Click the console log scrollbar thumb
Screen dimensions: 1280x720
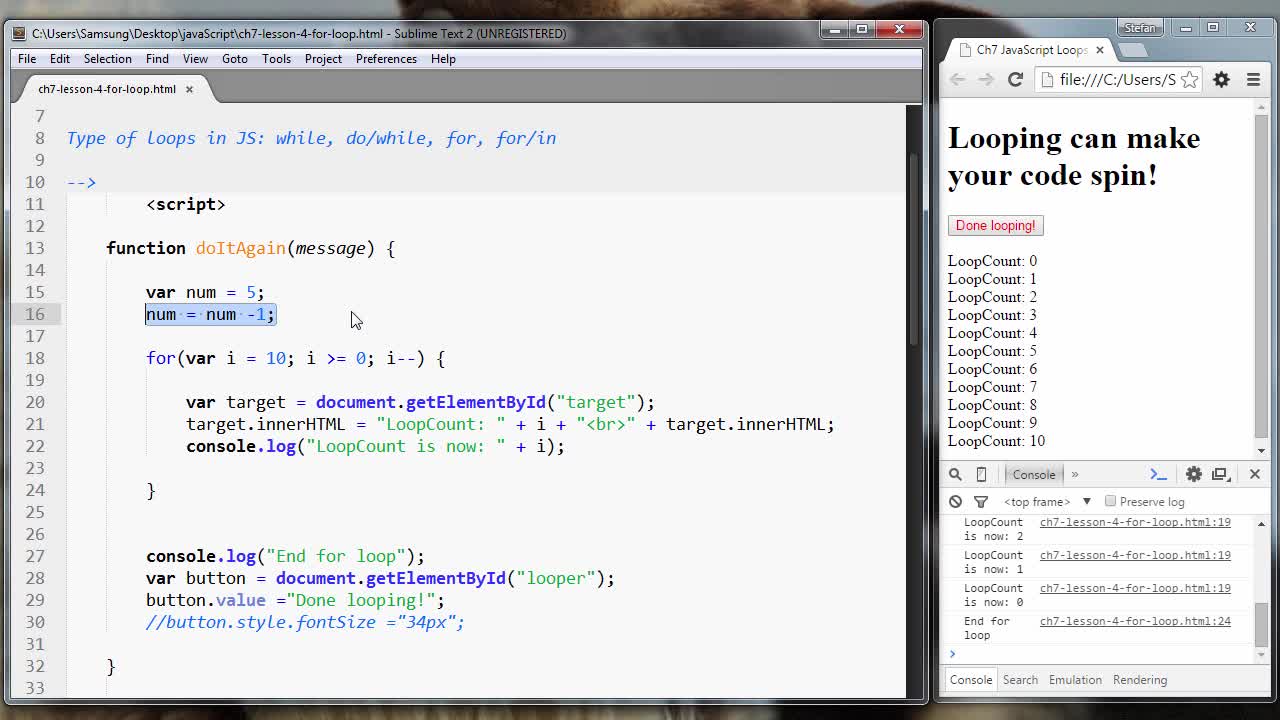1261,625
